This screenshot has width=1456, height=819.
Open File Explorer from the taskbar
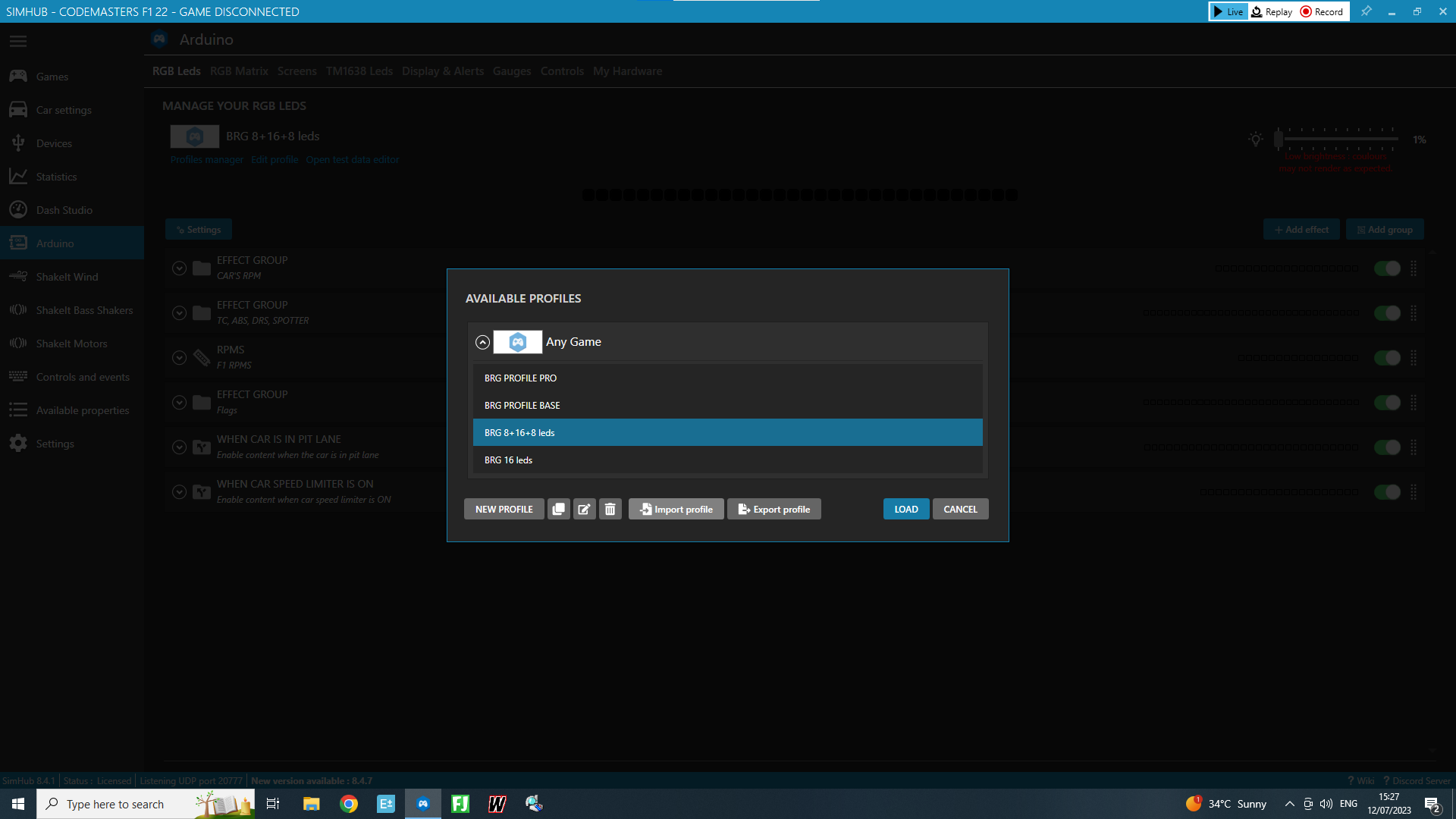pyautogui.click(x=312, y=804)
